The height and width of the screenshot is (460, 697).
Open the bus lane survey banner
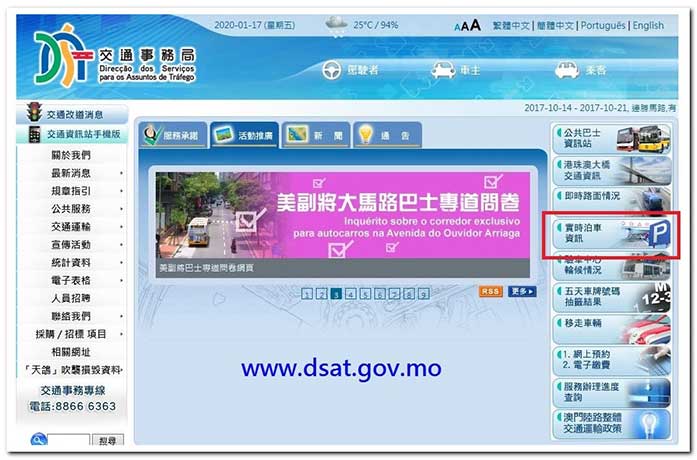pyautogui.click(x=338, y=215)
